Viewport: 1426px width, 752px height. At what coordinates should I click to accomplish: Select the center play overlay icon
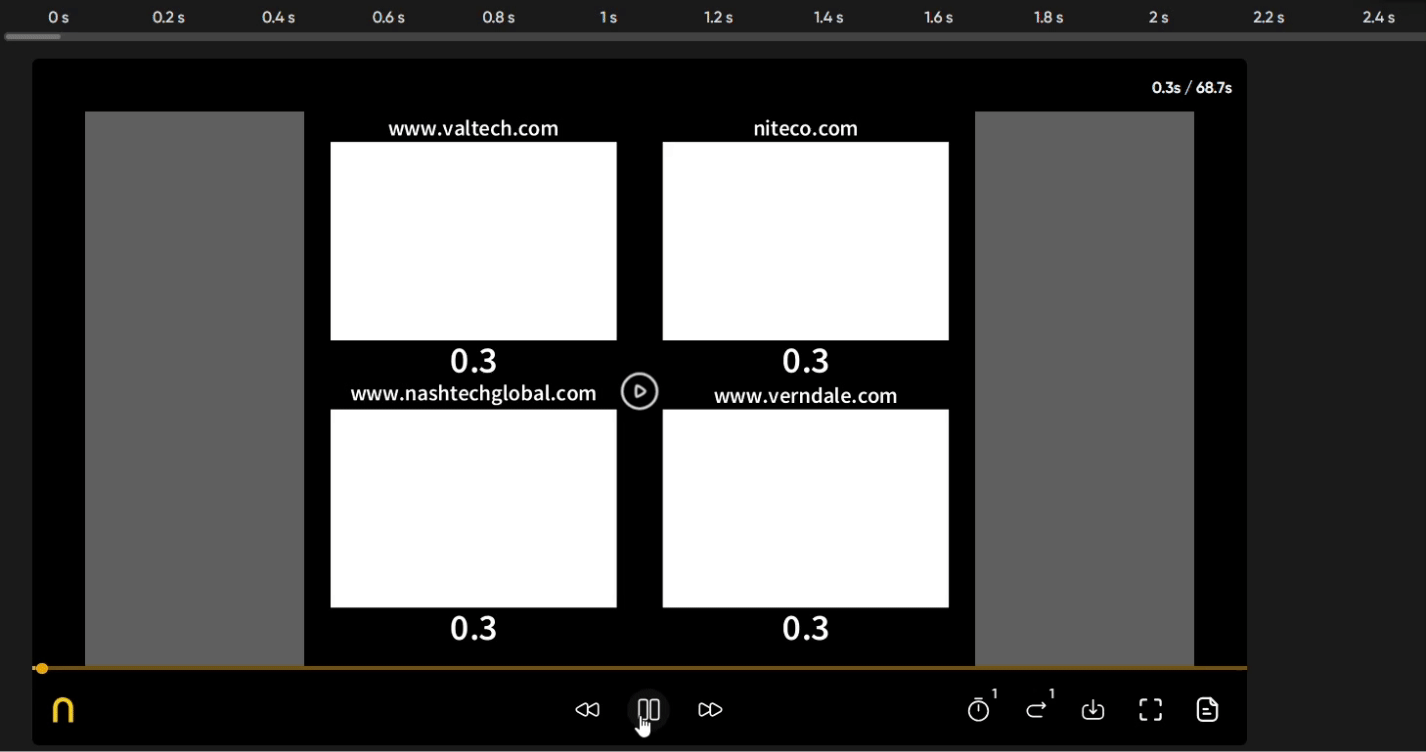tap(639, 392)
